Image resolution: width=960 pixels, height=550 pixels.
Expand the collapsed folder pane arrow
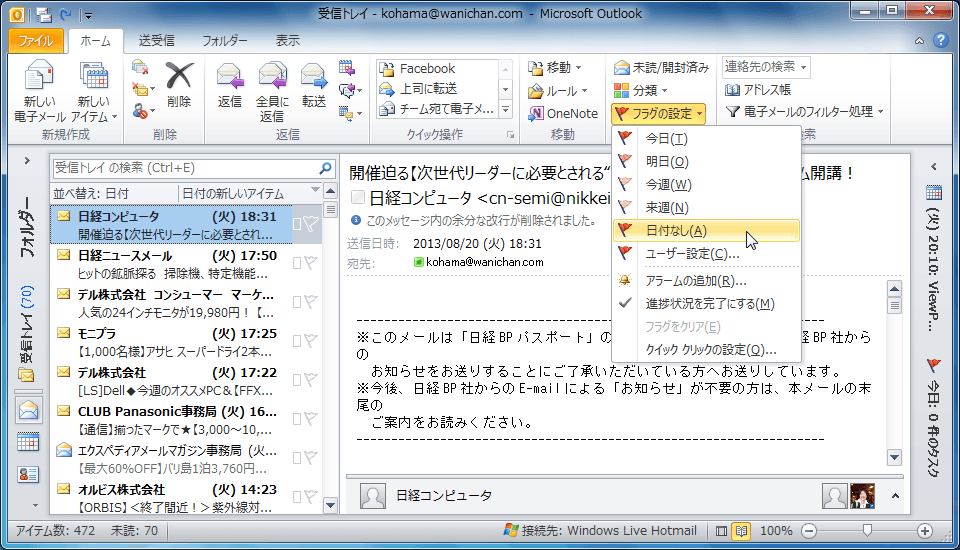[27, 161]
